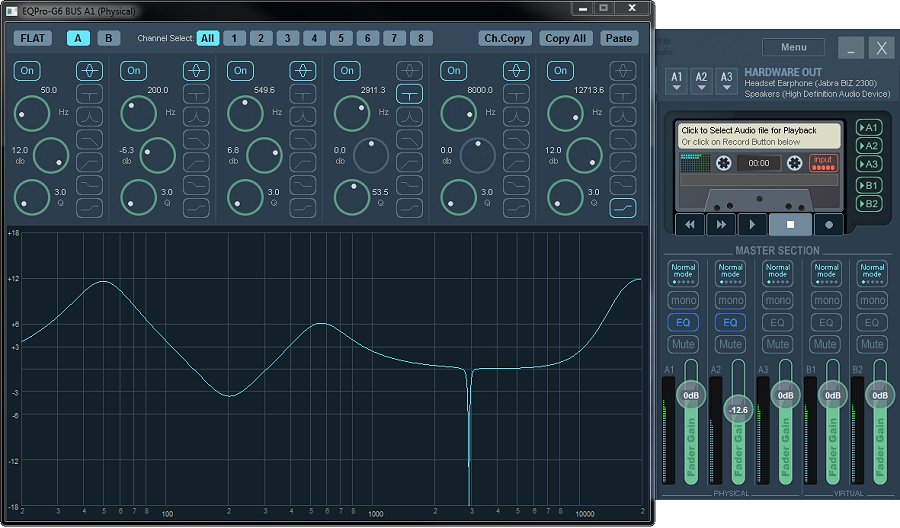Rewind the cassette player
This screenshot has width=900, height=528.
(x=689, y=224)
